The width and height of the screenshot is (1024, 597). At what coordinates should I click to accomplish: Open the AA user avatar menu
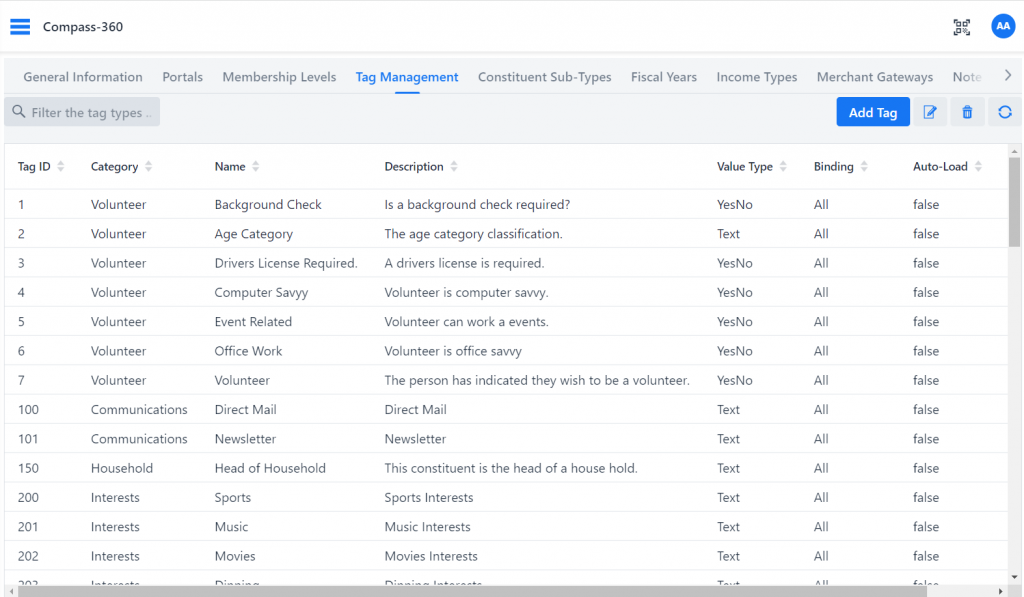click(1002, 26)
